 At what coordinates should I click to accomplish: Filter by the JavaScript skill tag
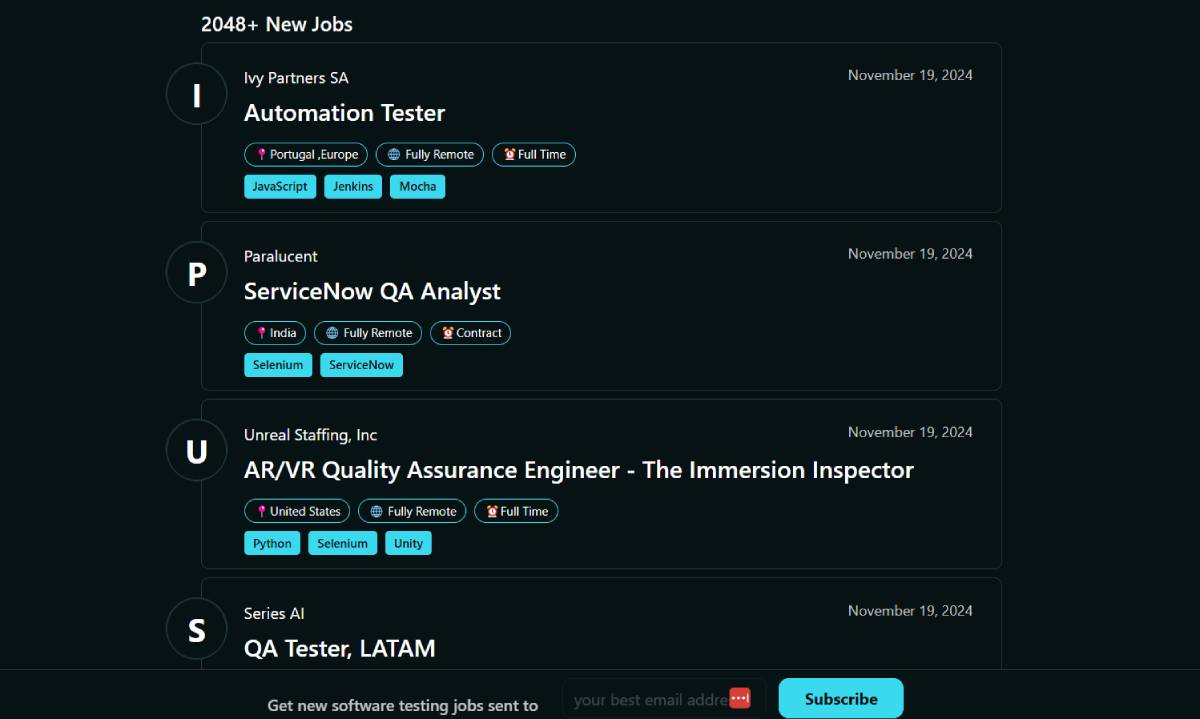pos(280,187)
